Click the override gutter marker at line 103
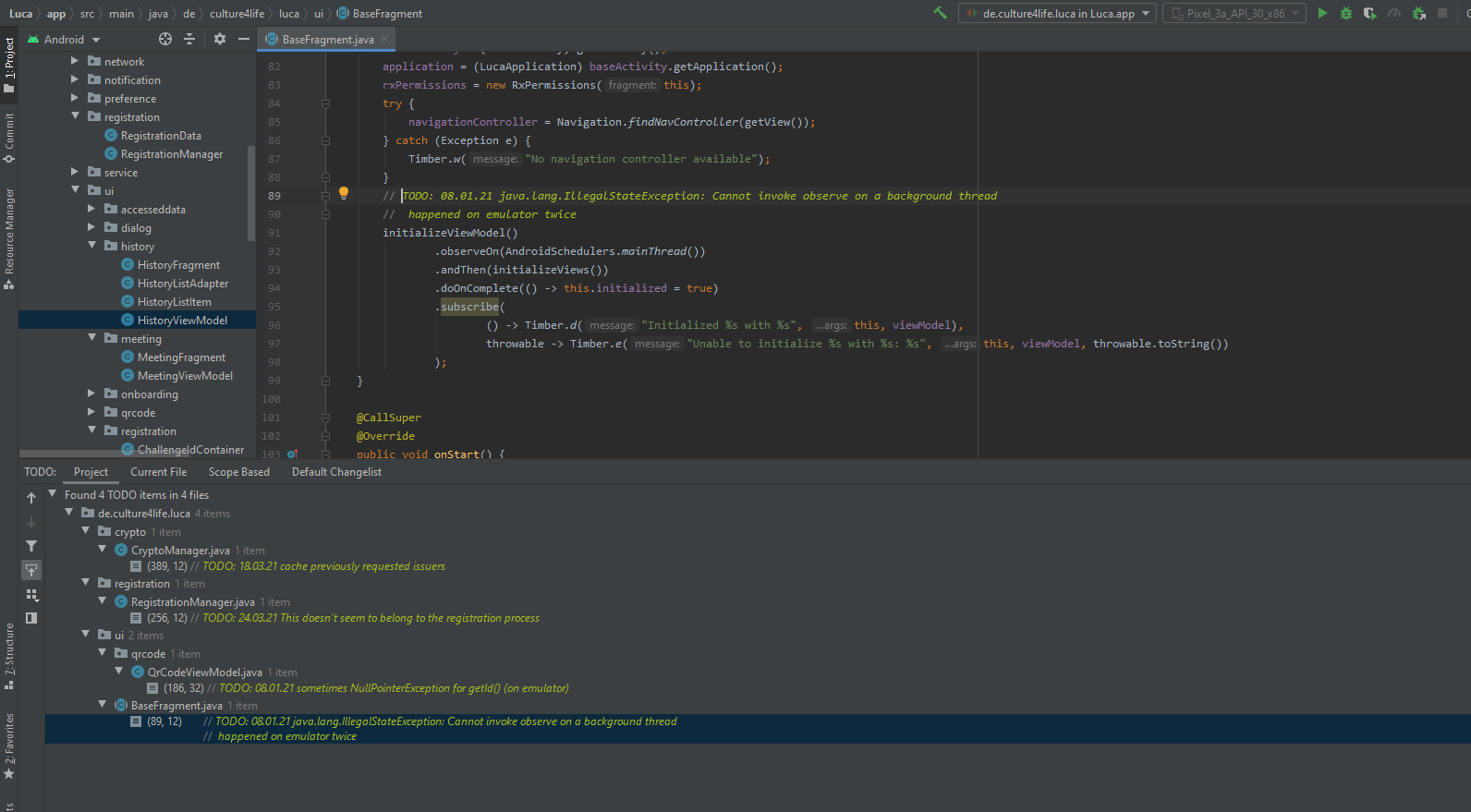 [292, 454]
